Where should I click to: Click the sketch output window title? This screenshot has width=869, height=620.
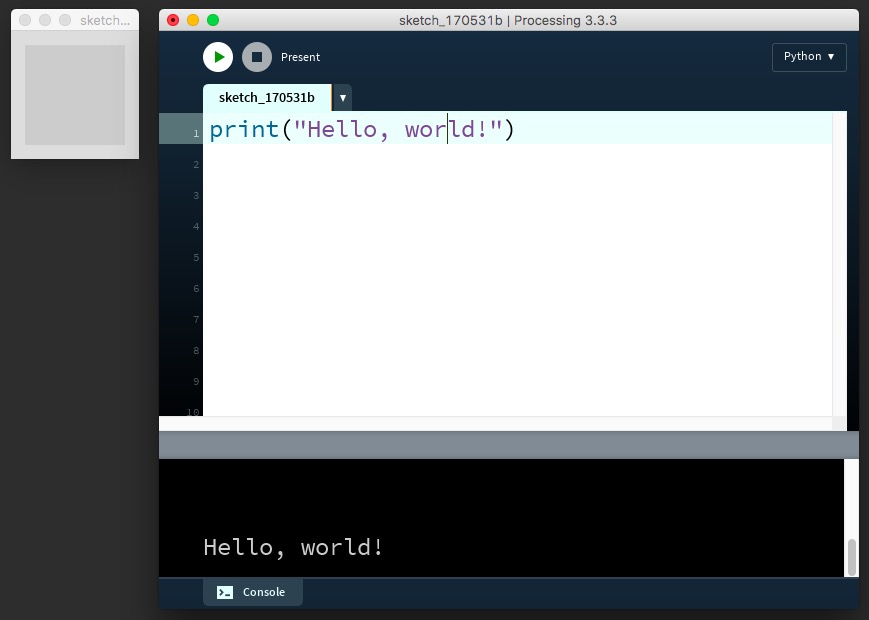[x=105, y=21]
